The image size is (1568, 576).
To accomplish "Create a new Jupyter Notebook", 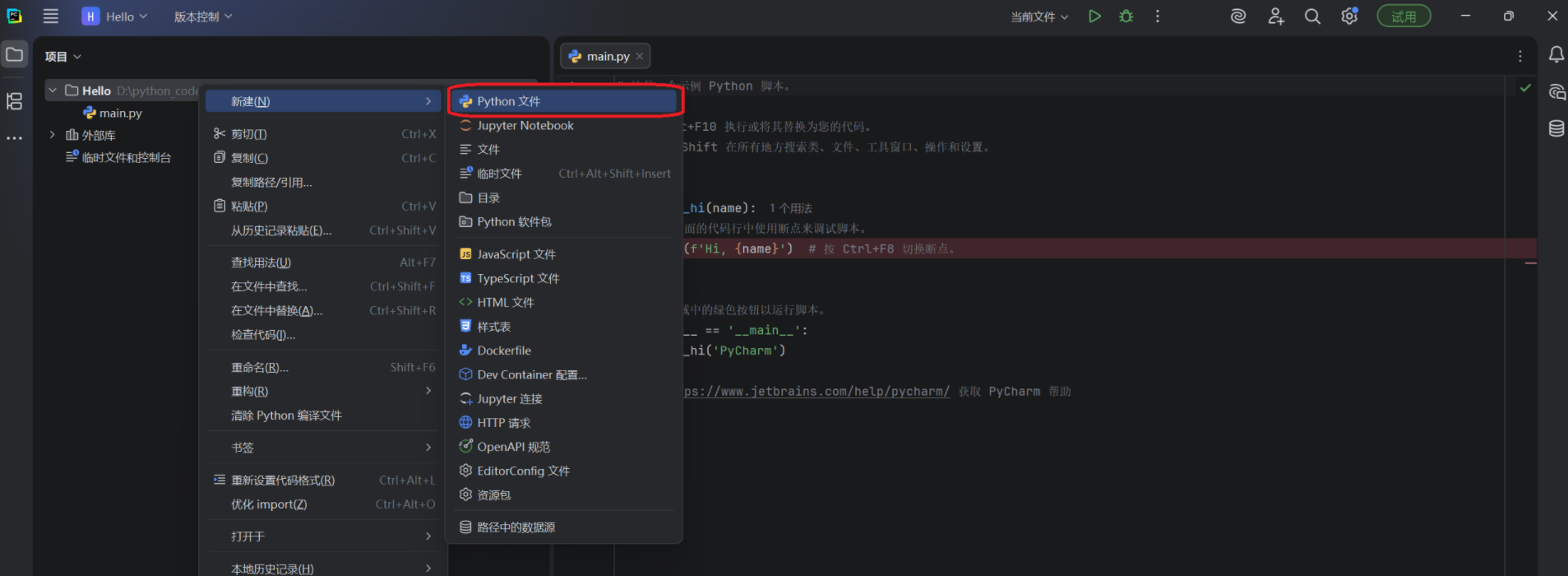I will (564, 125).
